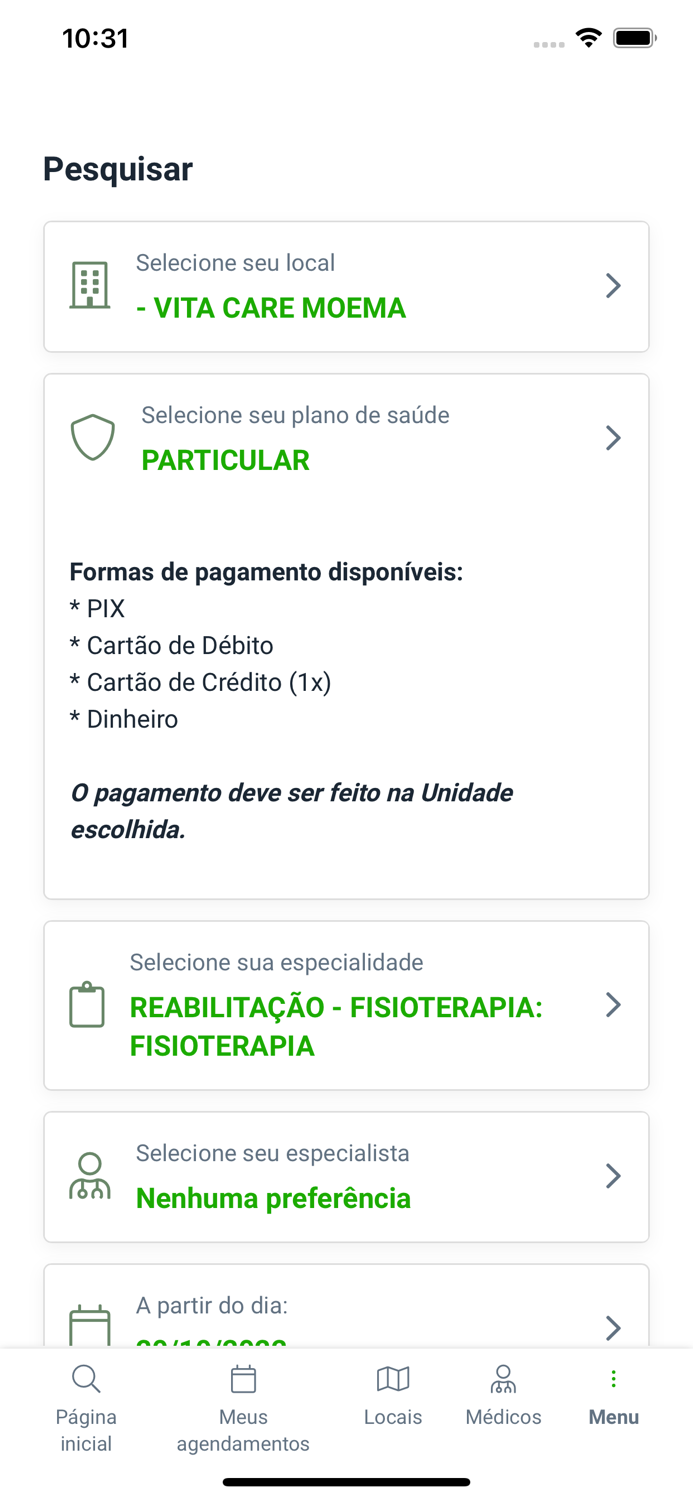The image size is (693, 1500).
Task: Open the health plan chevron next to PARTICULAR
Action: 613,437
